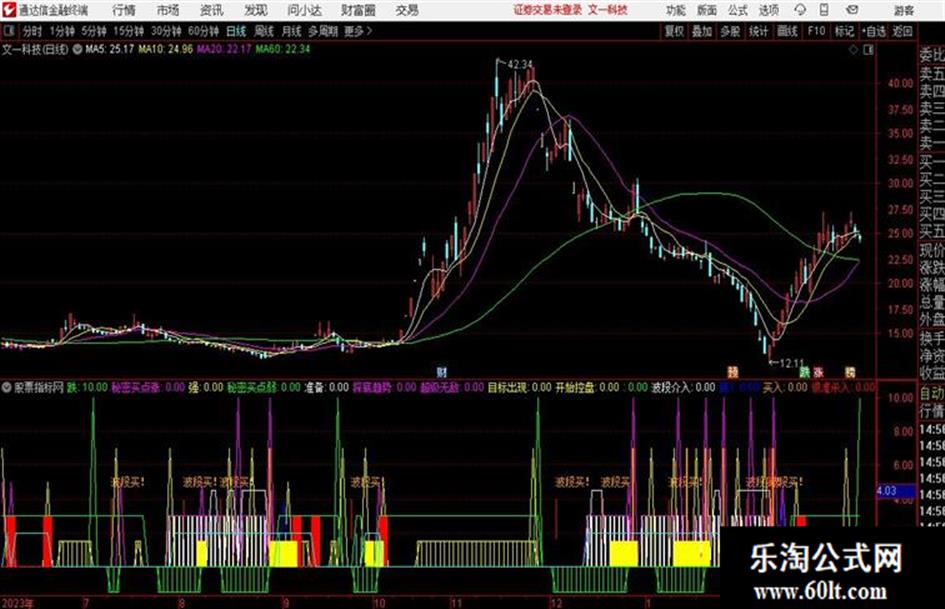
Task: Expand the indicator dropdown next to 文一科技(日线)
Action: 78,49
